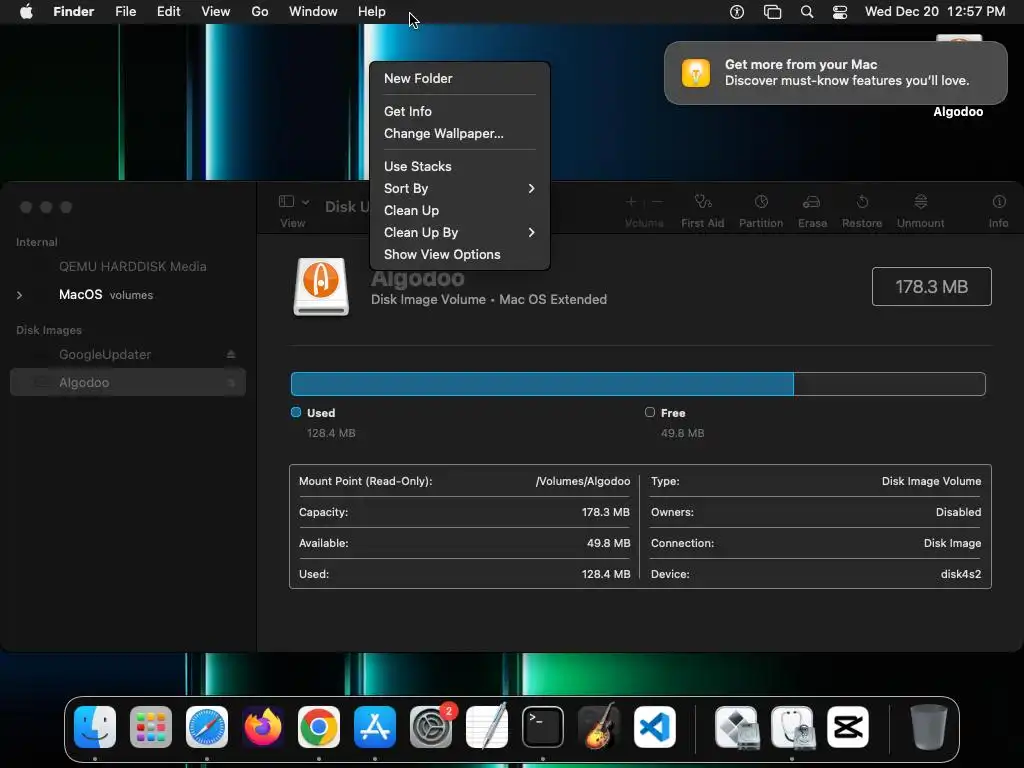
Task: Launch Safari from the Dock
Action: click(207, 727)
